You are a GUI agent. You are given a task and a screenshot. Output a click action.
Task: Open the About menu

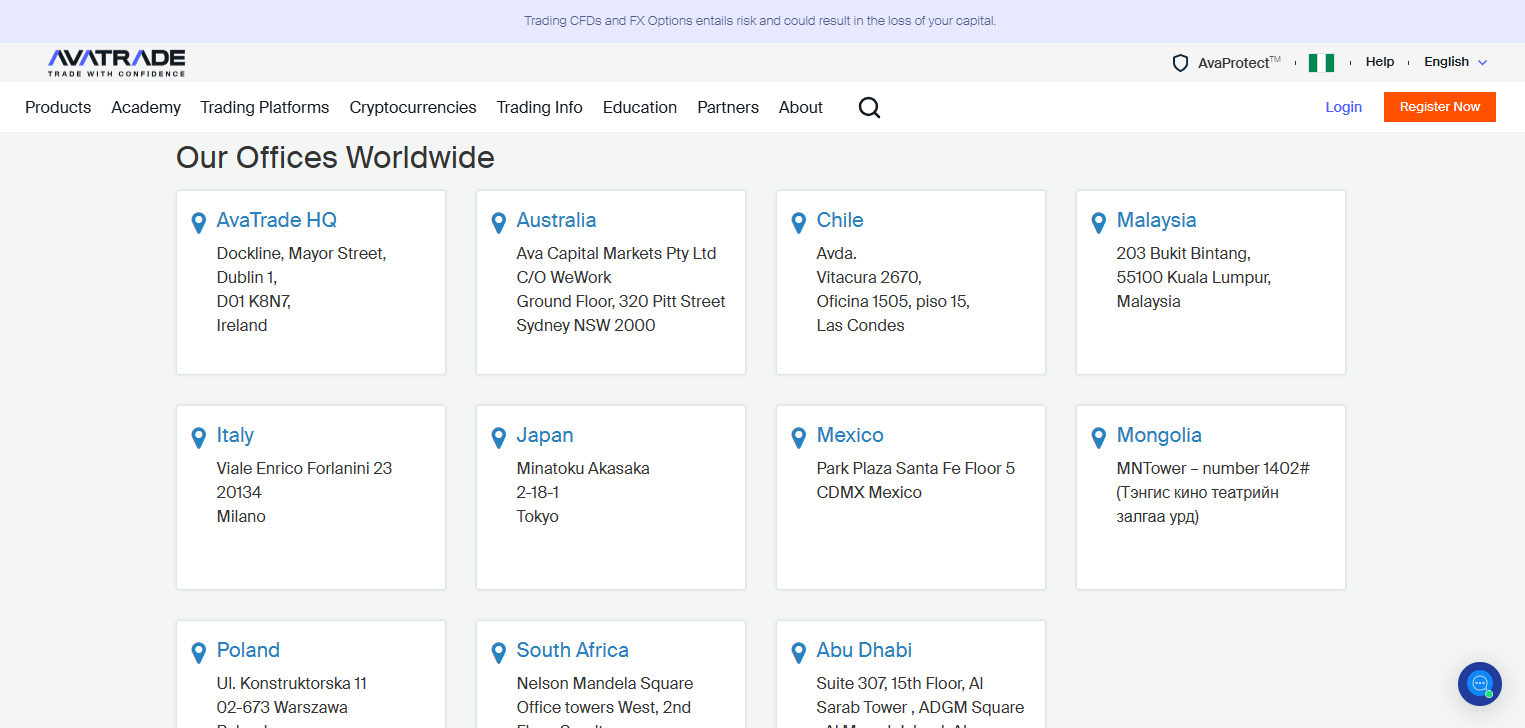(x=801, y=107)
